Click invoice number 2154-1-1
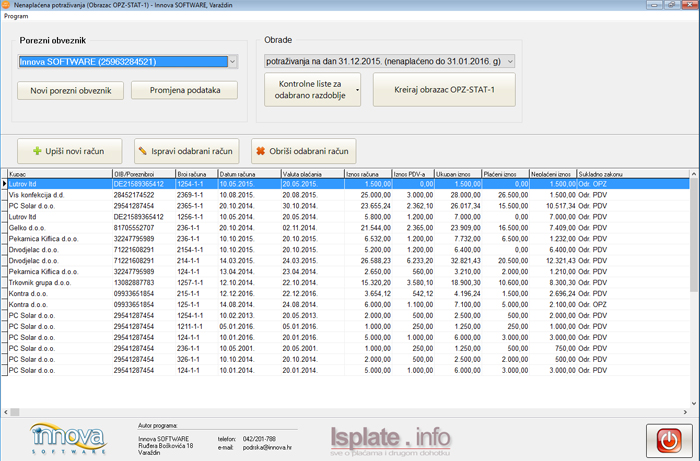The height and width of the screenshot is (461, 700). tap(190, 250)
